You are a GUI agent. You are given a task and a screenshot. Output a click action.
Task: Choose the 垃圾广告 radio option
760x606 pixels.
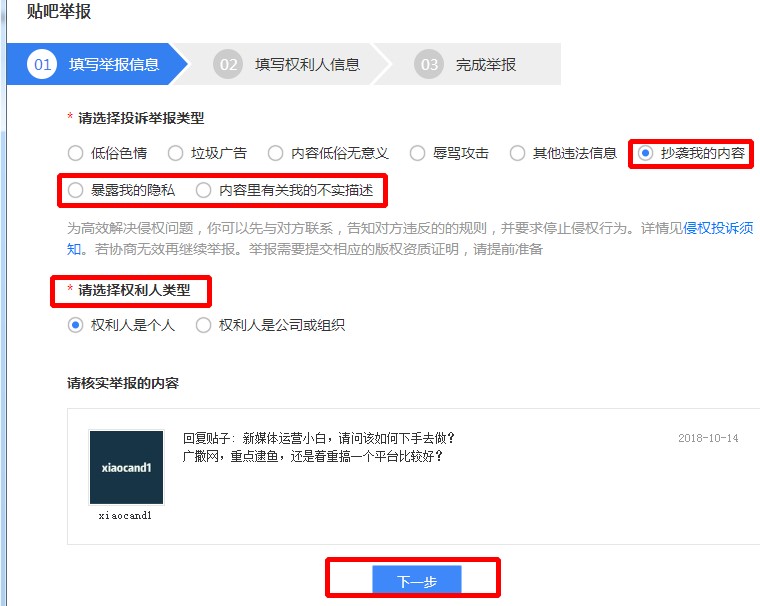tap(175, 153)
